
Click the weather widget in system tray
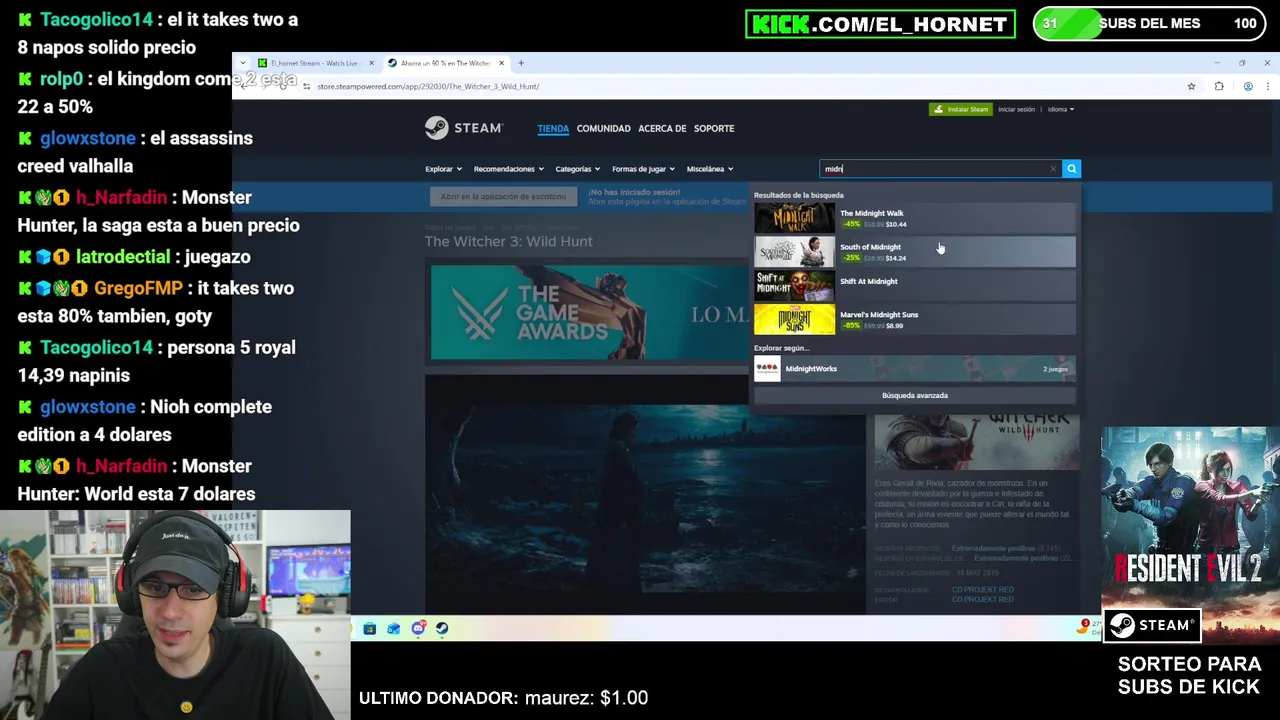pos(1085,627)
